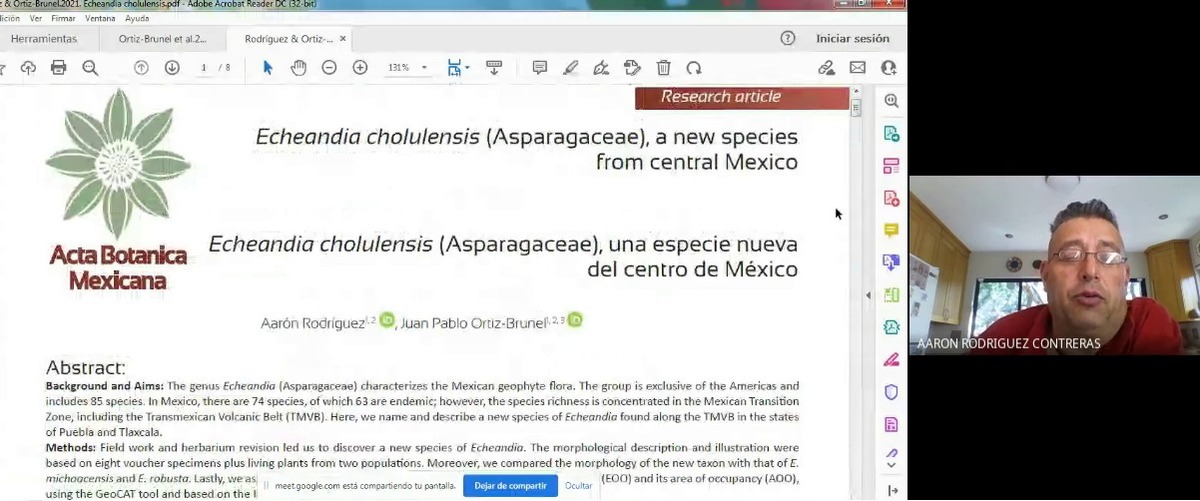Click Iniciar sesión link
Screen dimensions: 1200x501
pos(852,39)
